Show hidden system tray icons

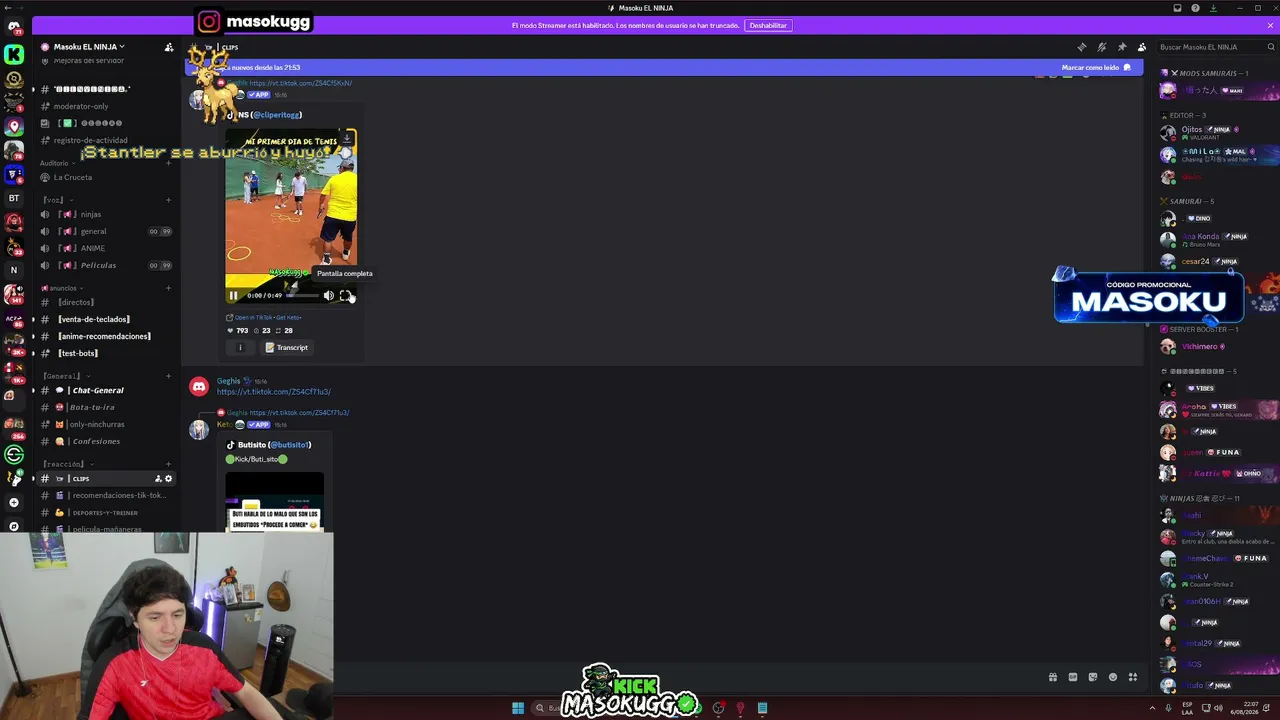pos(1152,708)
